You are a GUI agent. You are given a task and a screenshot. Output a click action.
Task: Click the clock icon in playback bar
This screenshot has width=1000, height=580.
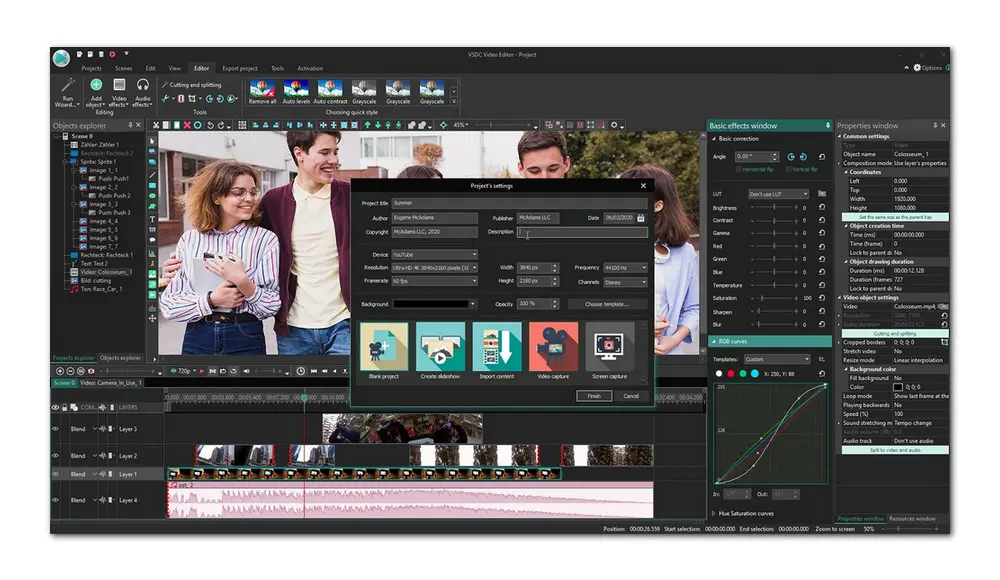pos(300,371)
